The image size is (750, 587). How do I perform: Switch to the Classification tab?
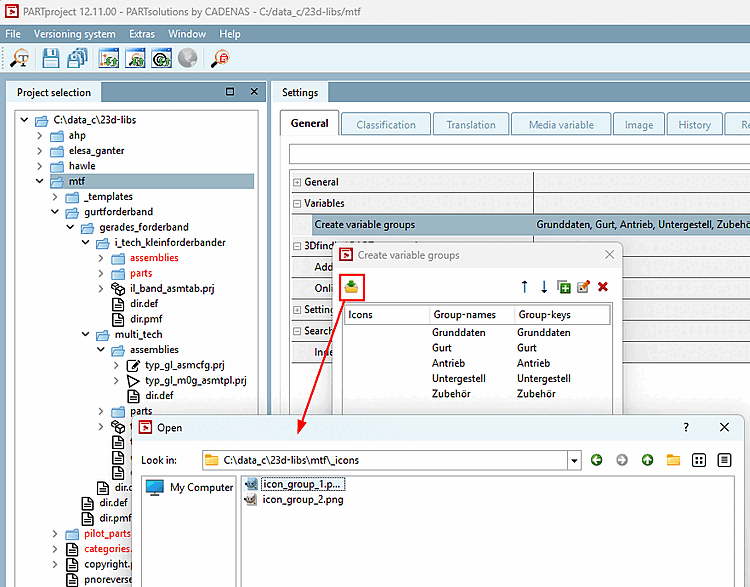point(386,125)
